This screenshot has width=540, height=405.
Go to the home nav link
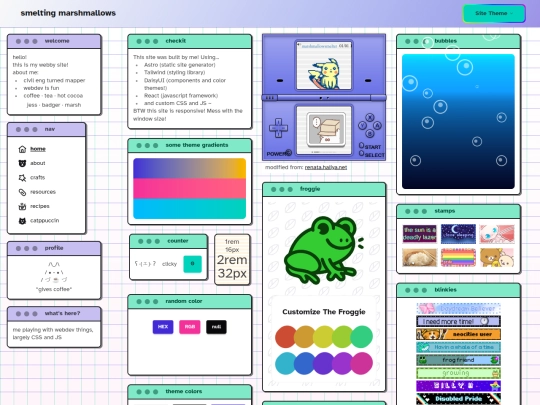click(38, 149)
